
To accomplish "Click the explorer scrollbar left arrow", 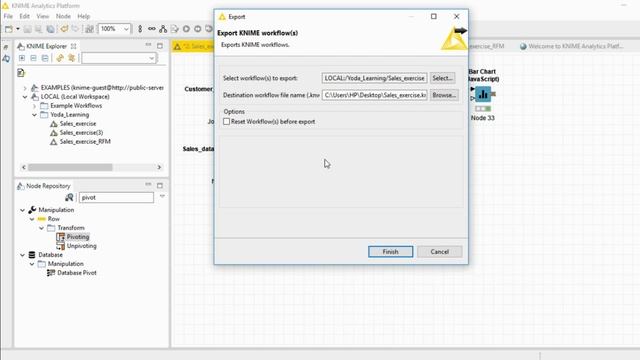I will pyautogui.click(x=23, y=167).
